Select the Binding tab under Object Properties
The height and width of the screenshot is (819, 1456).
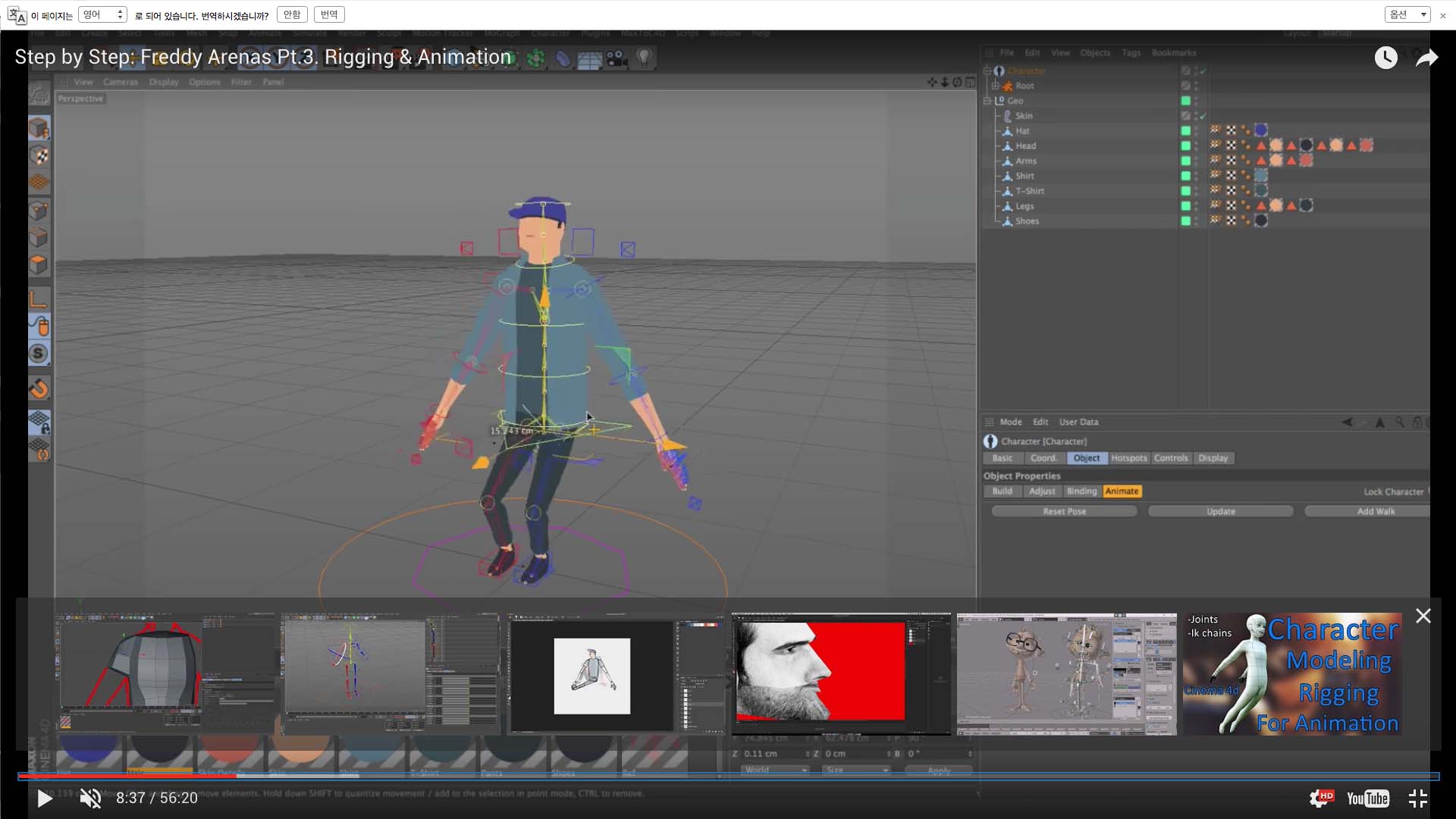(x=1081, y=491)
